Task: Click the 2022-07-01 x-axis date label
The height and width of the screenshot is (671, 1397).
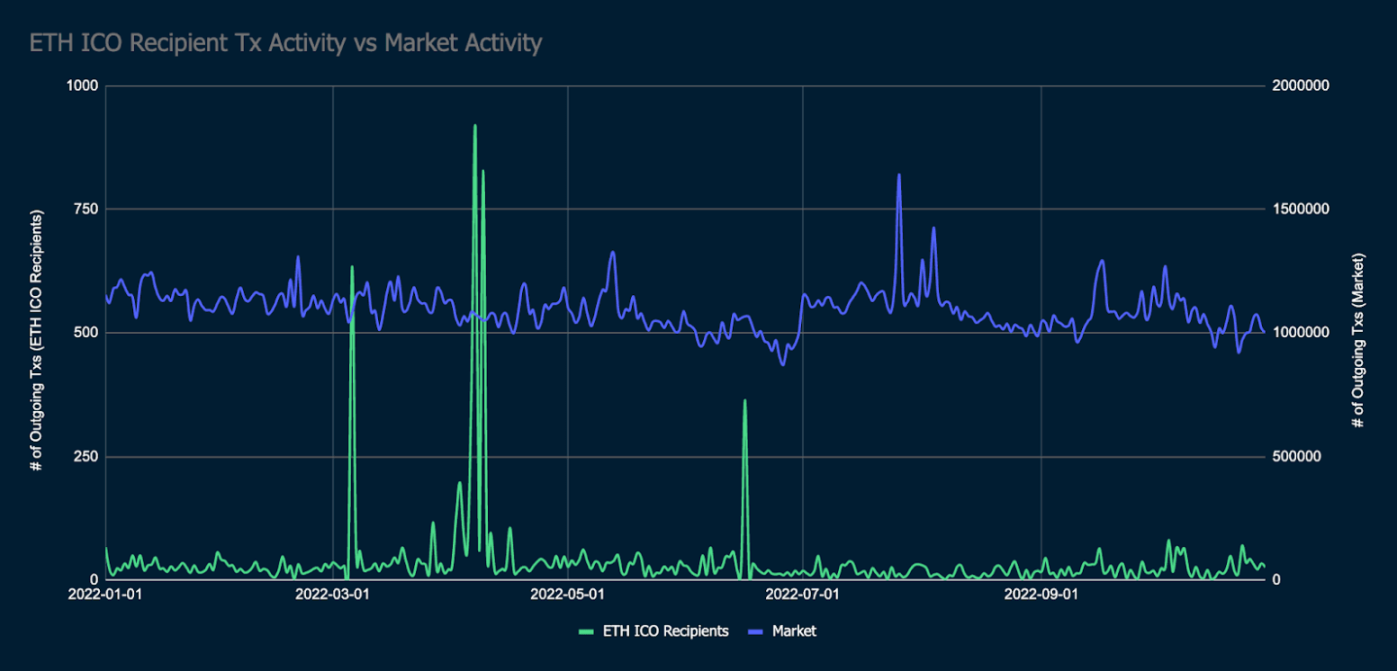Action: tap(804, 595)
